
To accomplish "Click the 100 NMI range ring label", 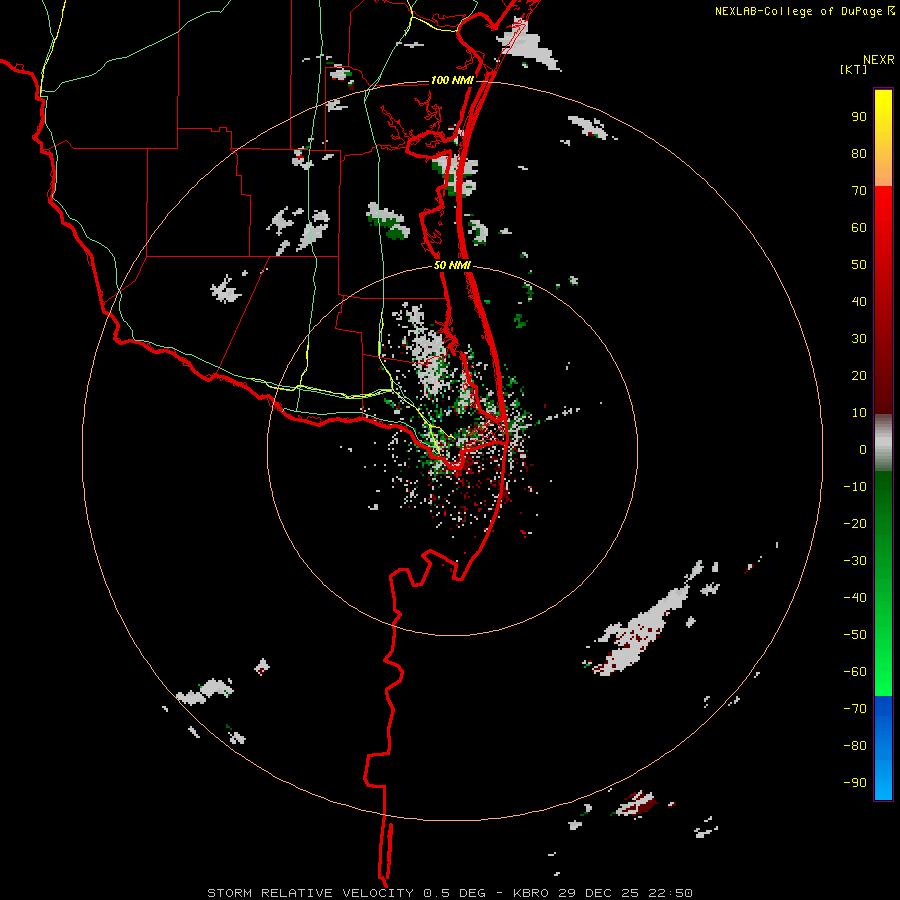I will tap(452, 80).
